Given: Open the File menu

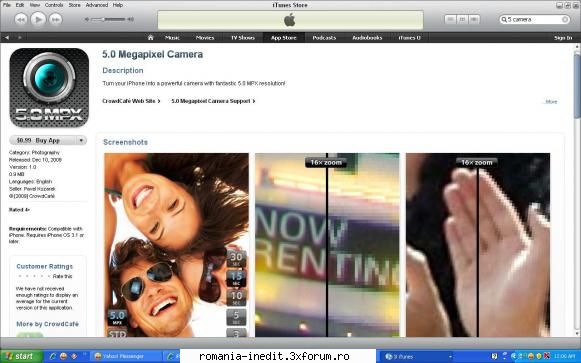Looking at the screenshot, I should (7, 5).
